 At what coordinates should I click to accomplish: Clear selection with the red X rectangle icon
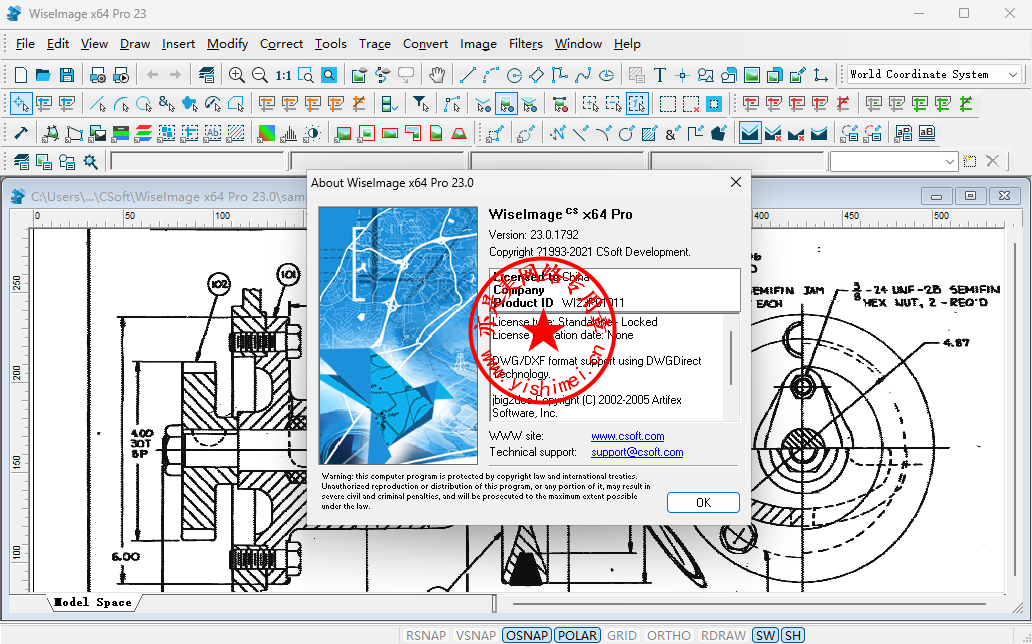coord(691,103)
